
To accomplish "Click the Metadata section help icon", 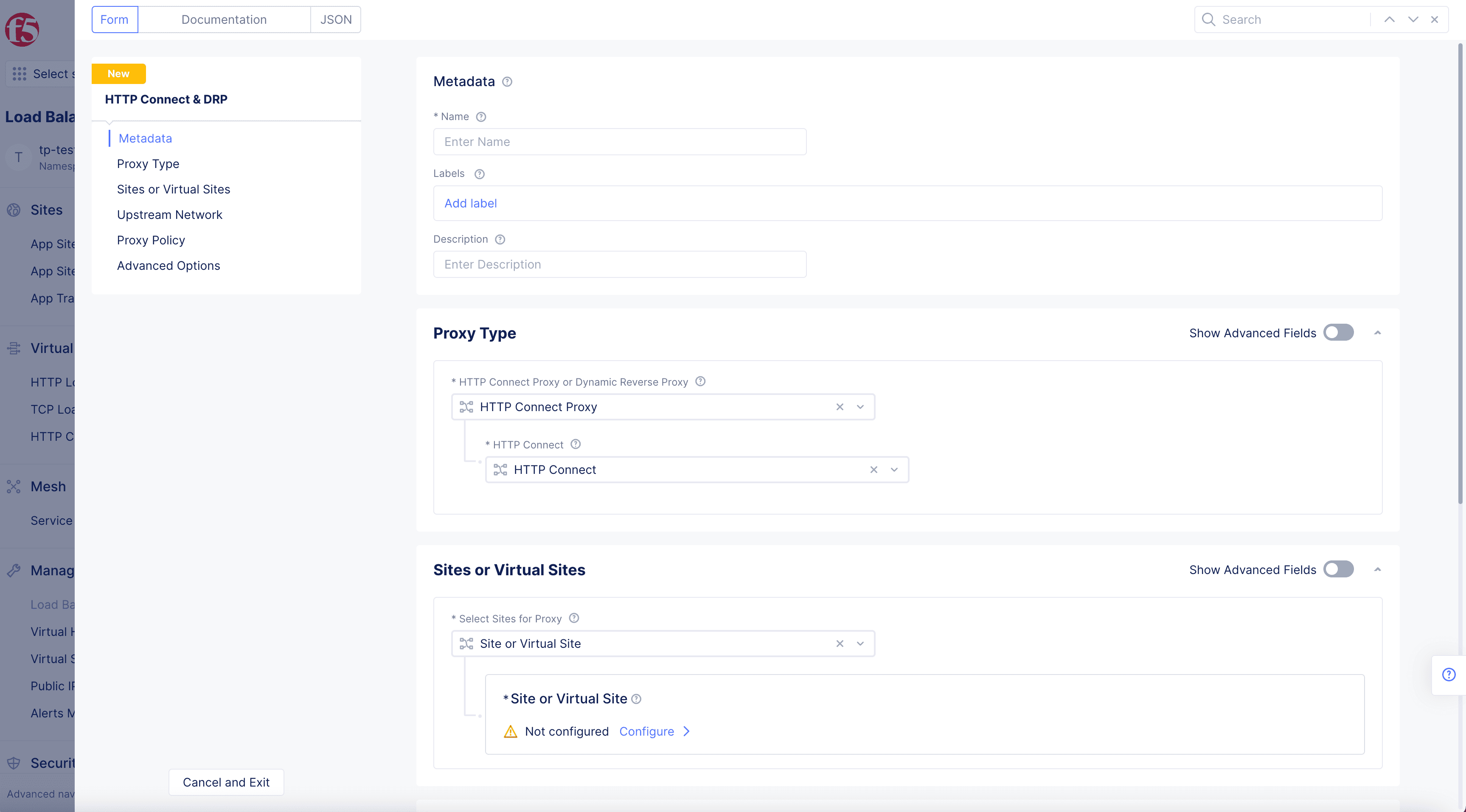I will (507, 82).
